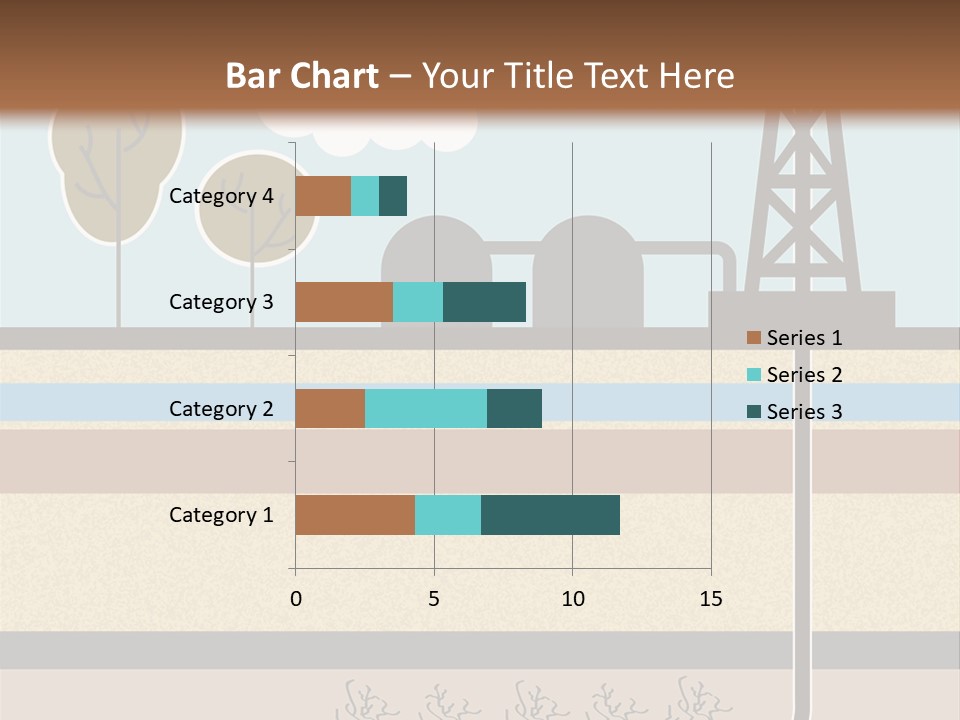Select Category 1's brown Series 1 bar
Image resolution: width=960 pixels, height=720 pixels.
(355, 514)
